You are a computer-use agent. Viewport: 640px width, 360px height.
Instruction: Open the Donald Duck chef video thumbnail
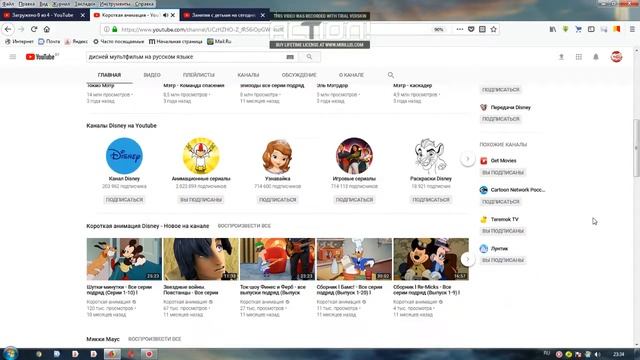tap(354, 259)
